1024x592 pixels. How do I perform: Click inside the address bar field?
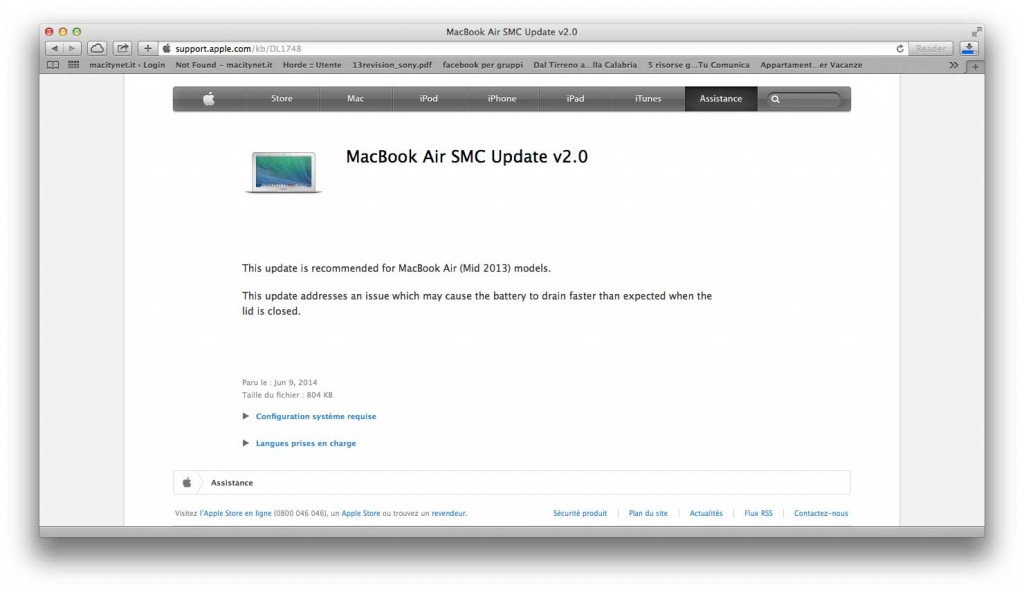(400, 46)
